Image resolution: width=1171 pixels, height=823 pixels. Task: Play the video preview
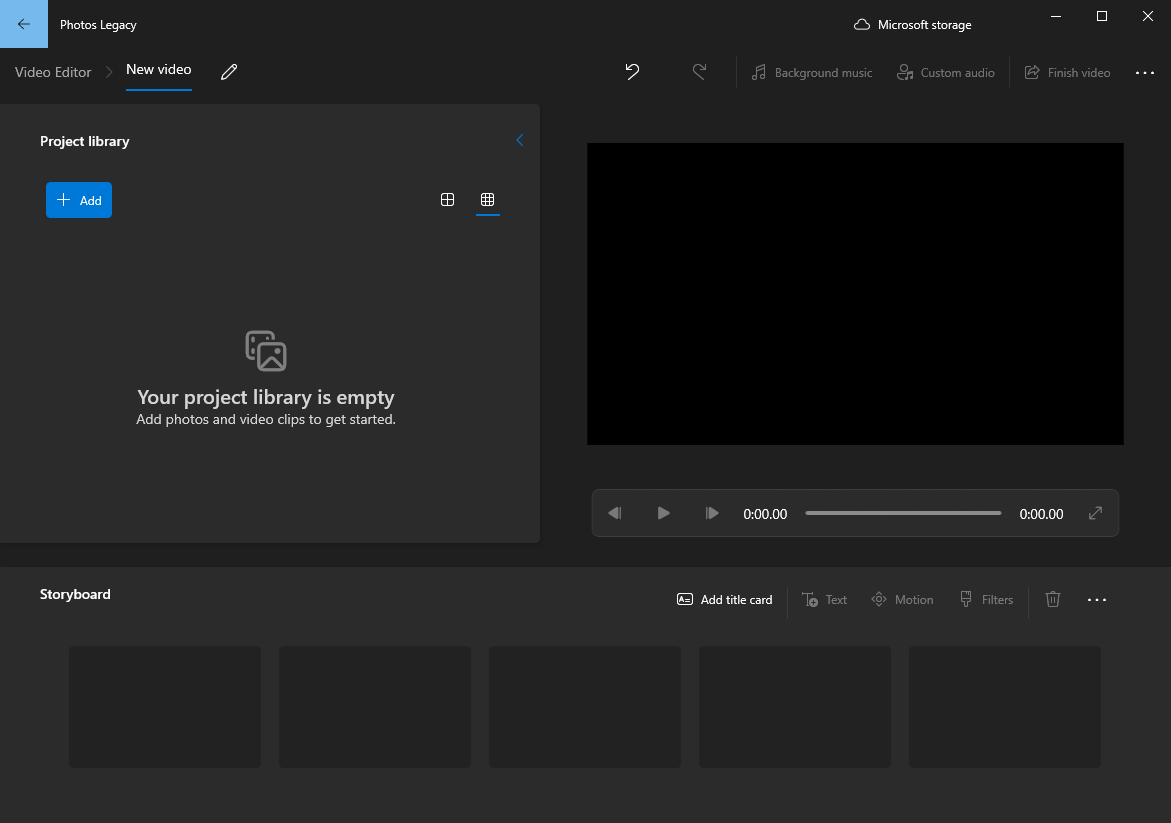point(663,513)
